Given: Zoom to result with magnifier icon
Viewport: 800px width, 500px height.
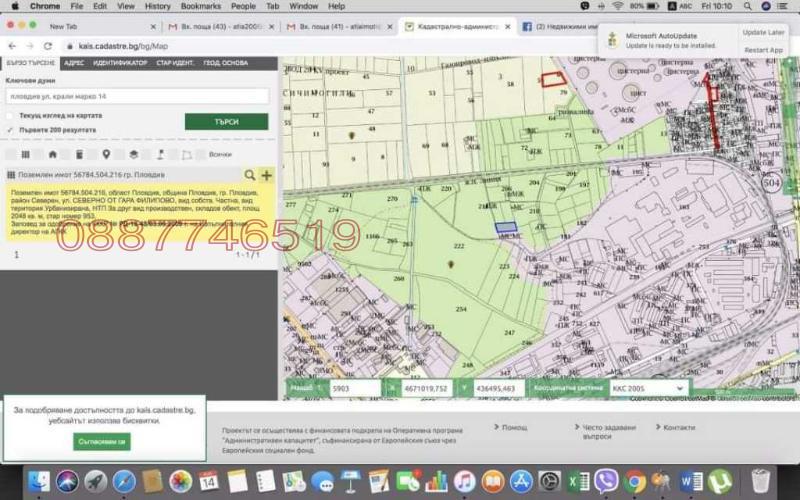Looking at the screenshot, I should point(250,175).
